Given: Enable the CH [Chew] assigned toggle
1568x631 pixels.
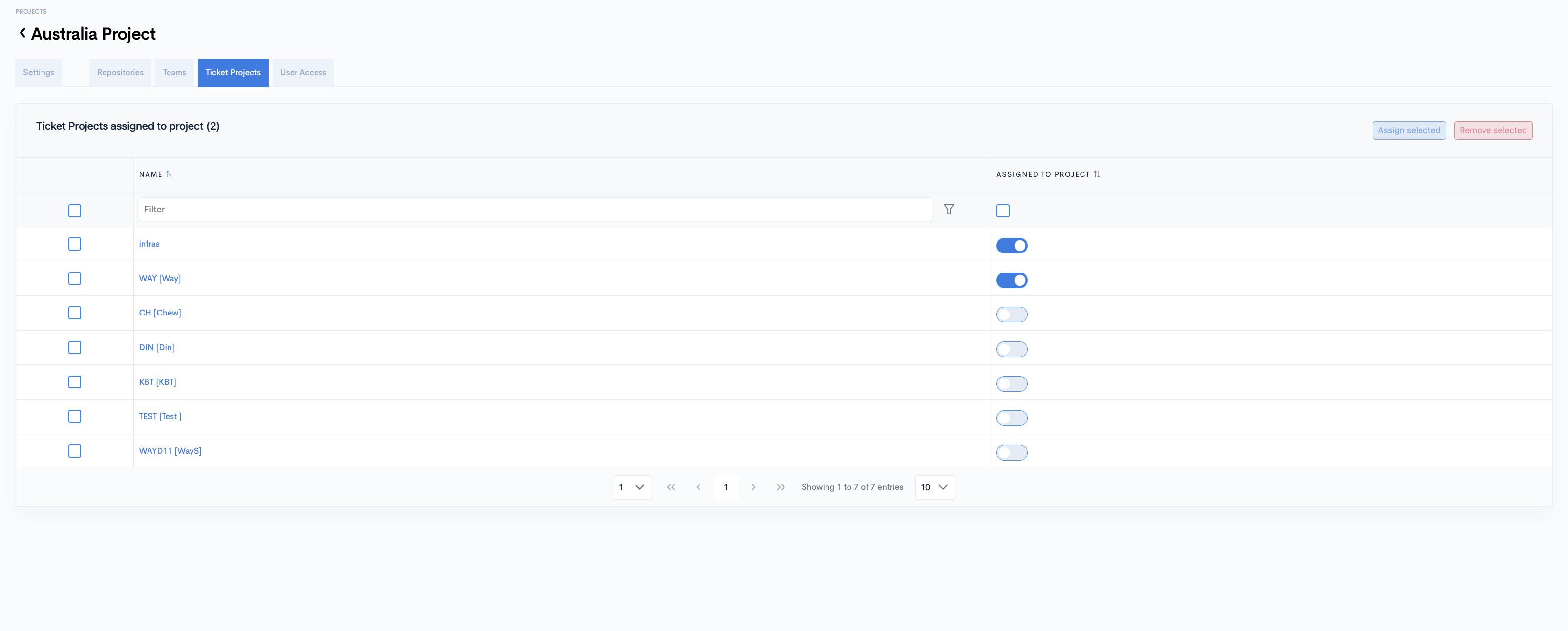Looking at the screenshot, I should coord(1012,315).
